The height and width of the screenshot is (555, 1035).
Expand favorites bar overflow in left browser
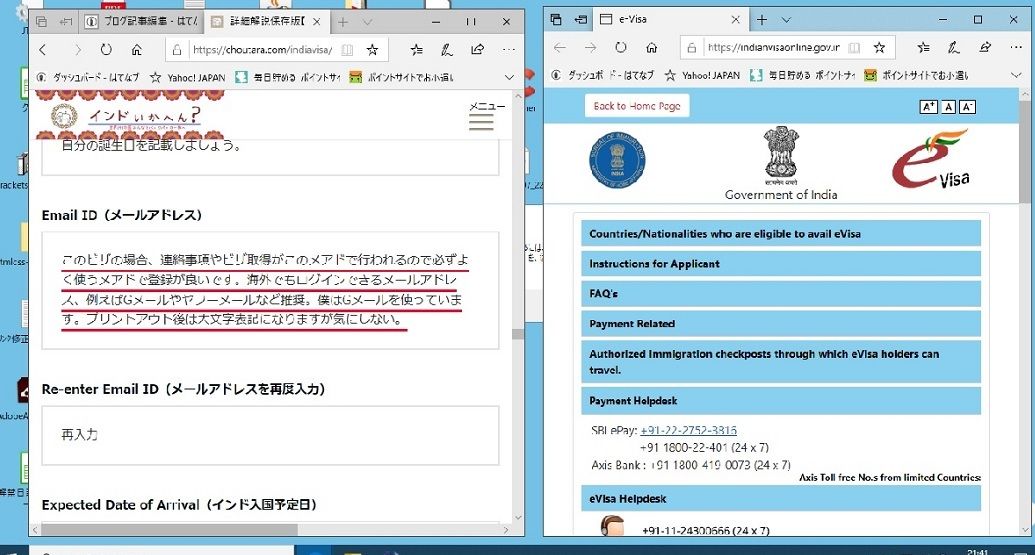(509, 77)
